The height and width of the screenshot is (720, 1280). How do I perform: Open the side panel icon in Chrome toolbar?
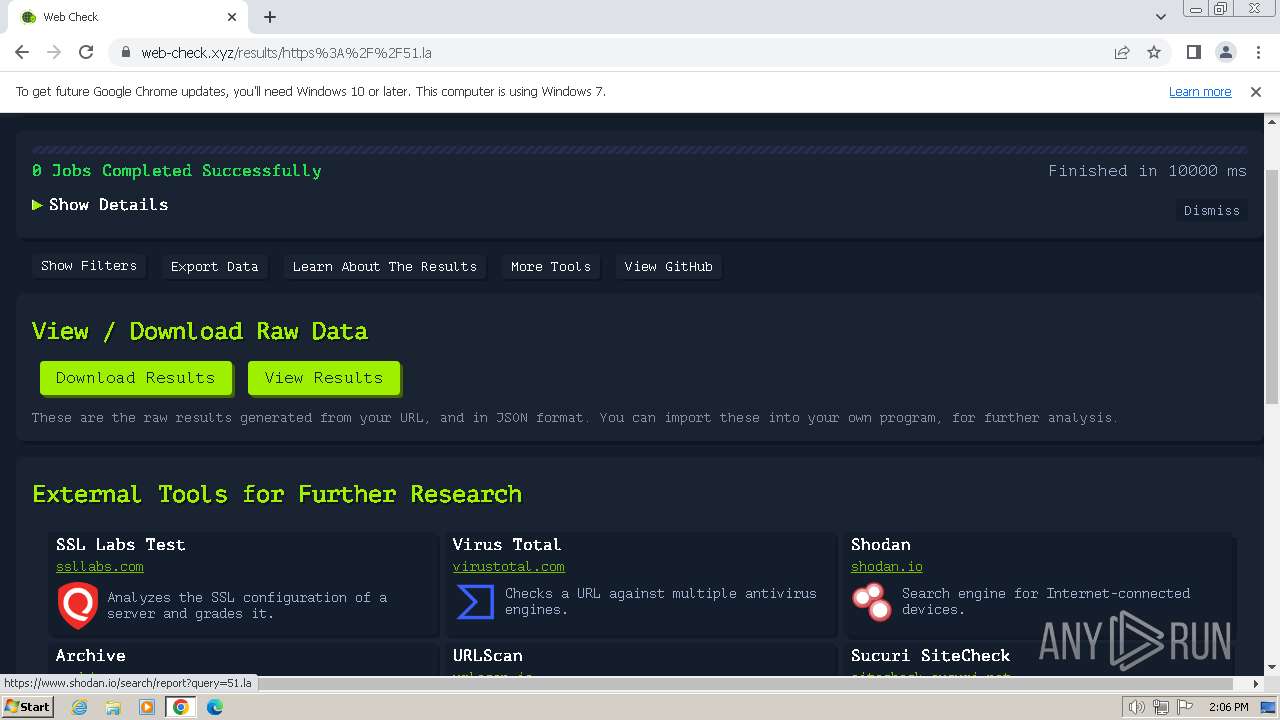[1193, 53]
